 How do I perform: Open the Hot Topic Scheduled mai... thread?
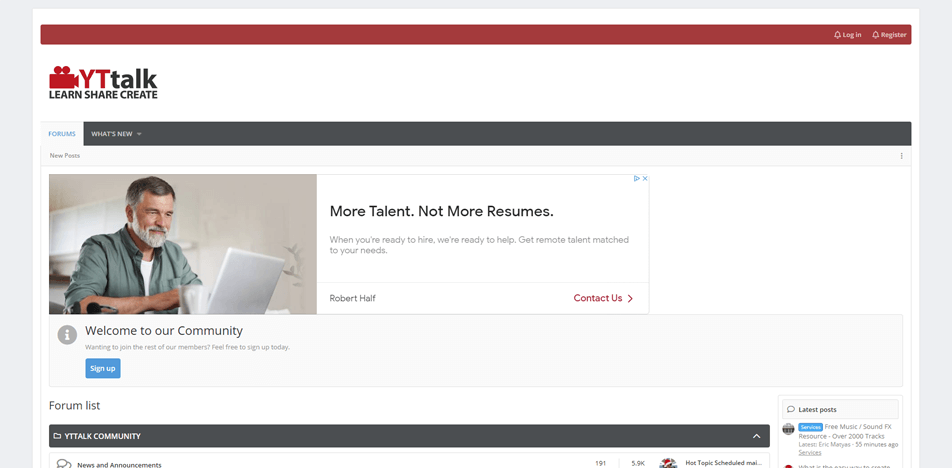tap(723, 463)
